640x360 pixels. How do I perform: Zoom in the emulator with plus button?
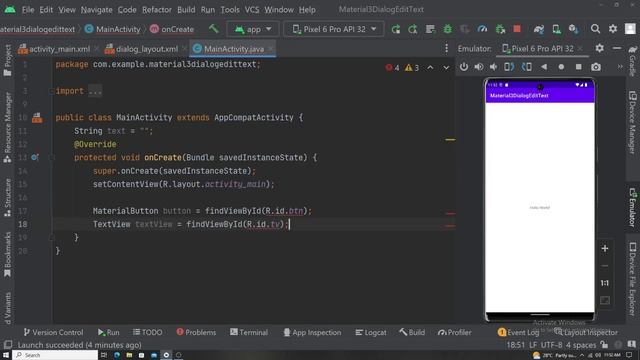[x=605, y=248]
